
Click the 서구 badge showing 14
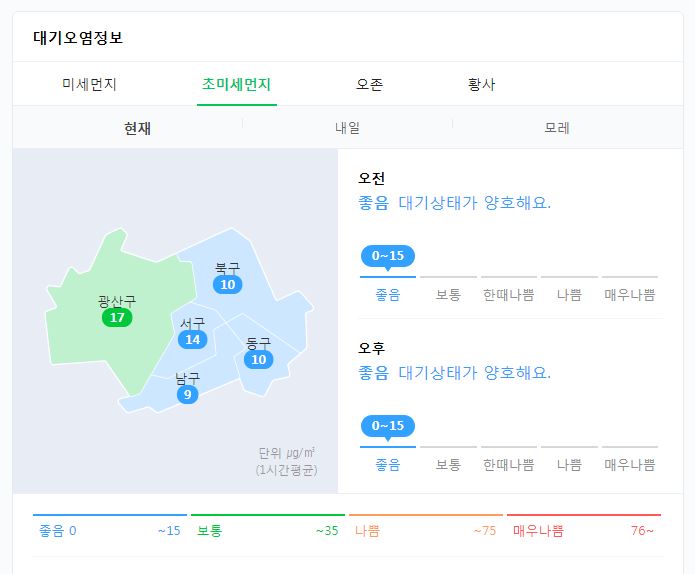point(192,340)
